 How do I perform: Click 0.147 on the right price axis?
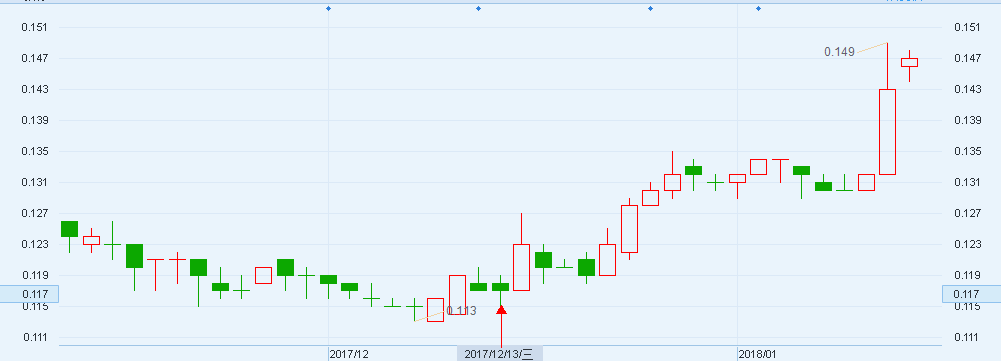pos(967,58)
